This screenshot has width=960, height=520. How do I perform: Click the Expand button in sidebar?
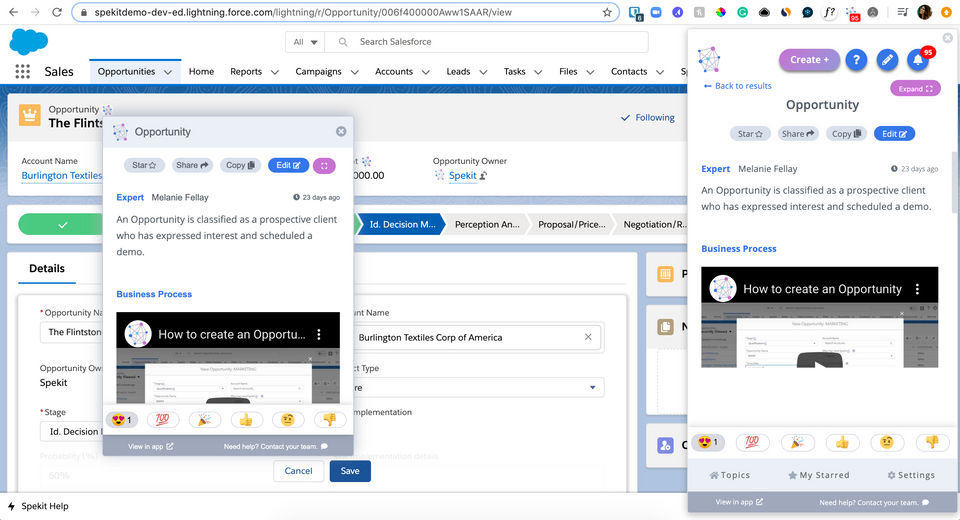tap(915, 89)
